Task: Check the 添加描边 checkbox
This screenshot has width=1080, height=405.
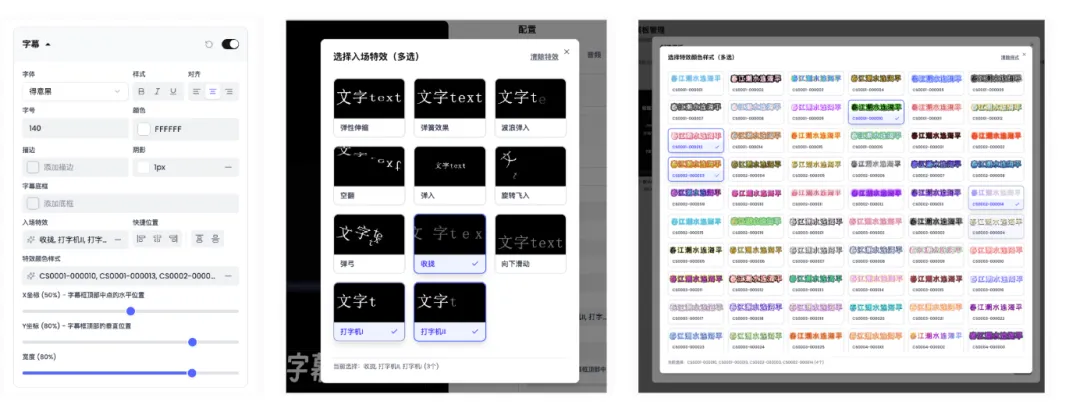Action: point(32,167)
